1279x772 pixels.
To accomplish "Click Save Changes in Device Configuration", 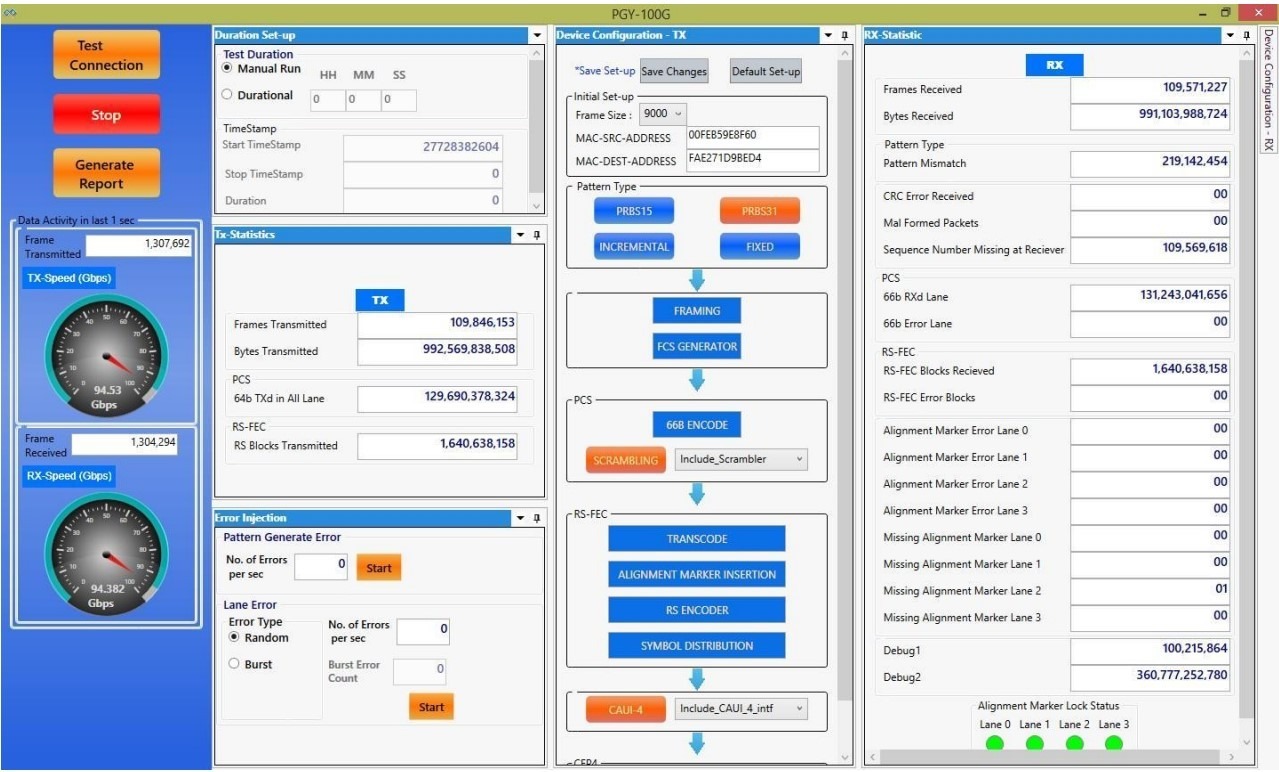I will pyautogui.click(x=672, y=71).
